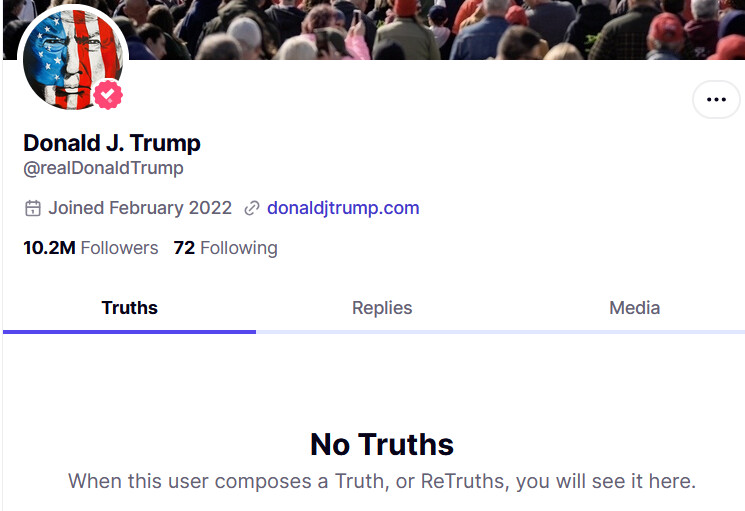Open the 10.2M Followers list
745x511 pixels.
pyautogui.click(x=91, y=248)
